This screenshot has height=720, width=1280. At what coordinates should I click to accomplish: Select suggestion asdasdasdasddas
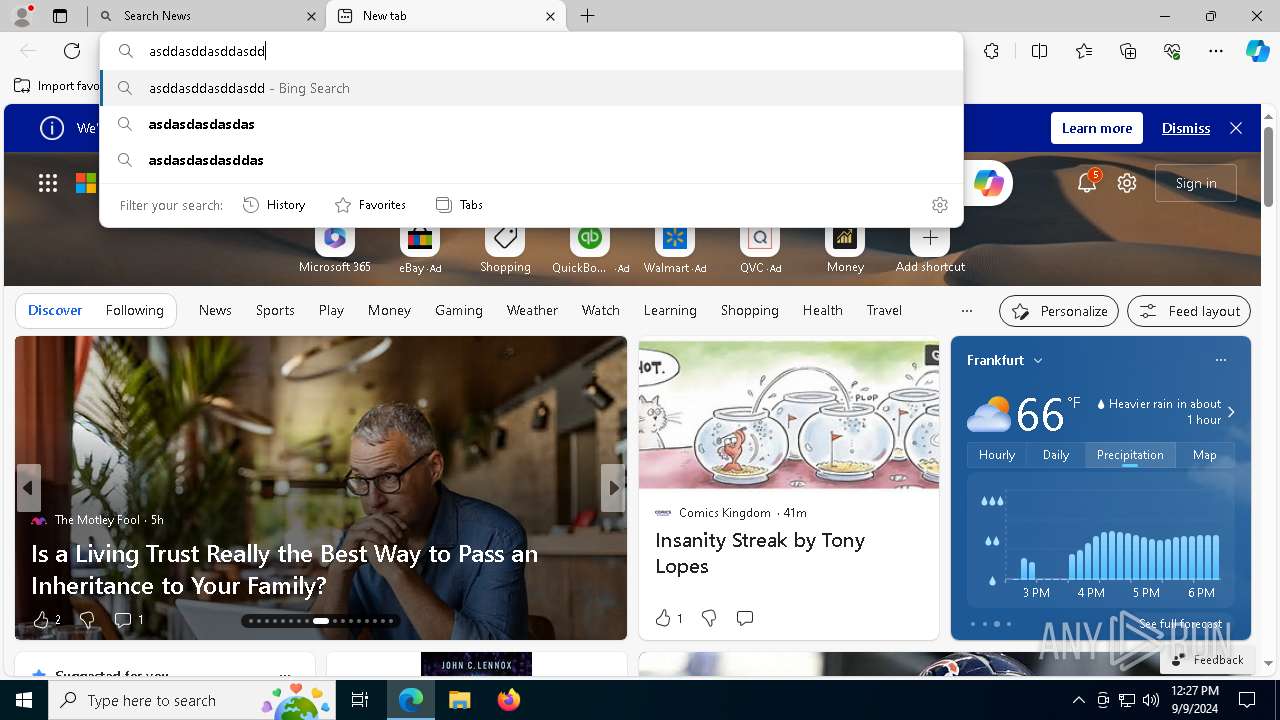click(x=531, y=160)
